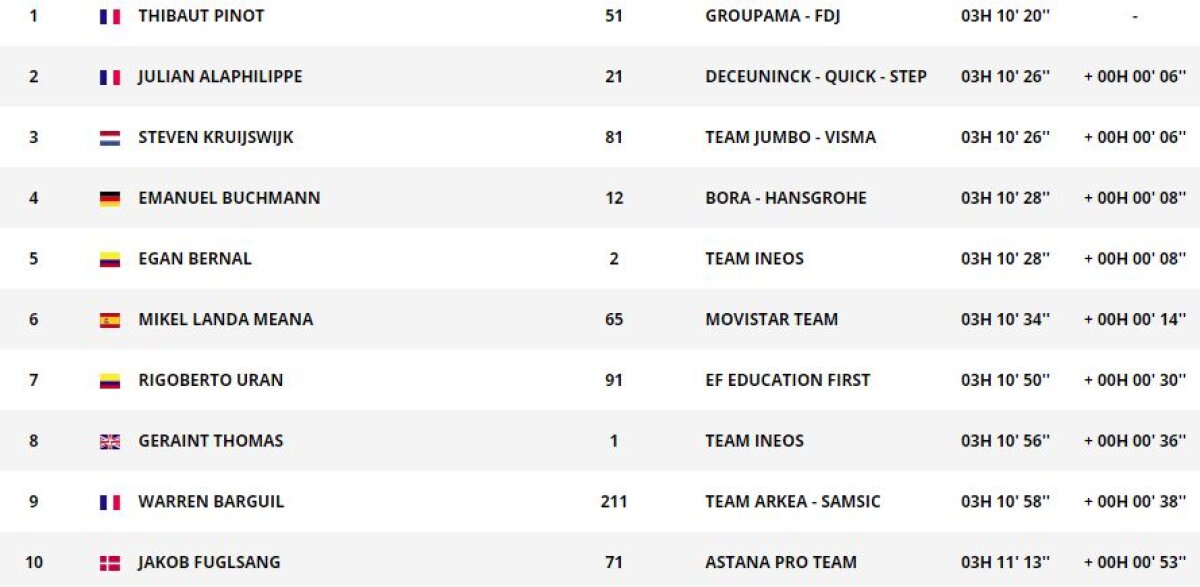Open rider Thibaut Pinot's name
The height and width of the screenshot is (587, 1200).
click(201, 16)
